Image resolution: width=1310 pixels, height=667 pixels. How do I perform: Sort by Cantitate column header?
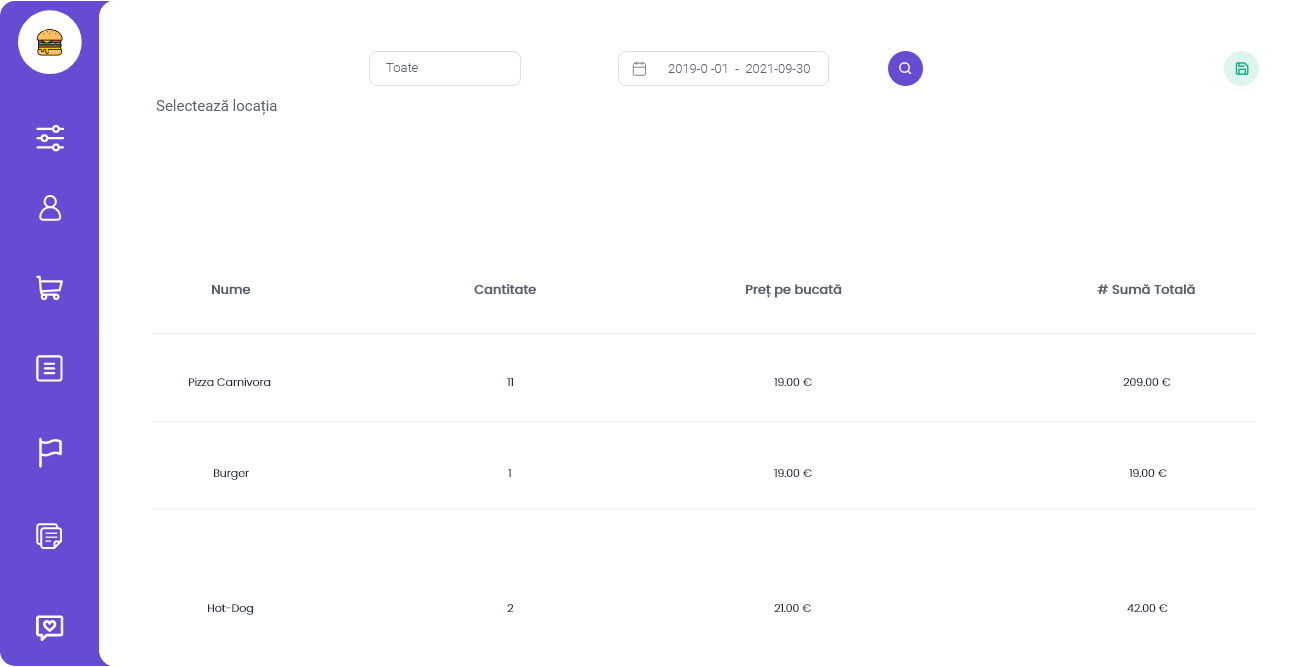click(x=505, y=290)
